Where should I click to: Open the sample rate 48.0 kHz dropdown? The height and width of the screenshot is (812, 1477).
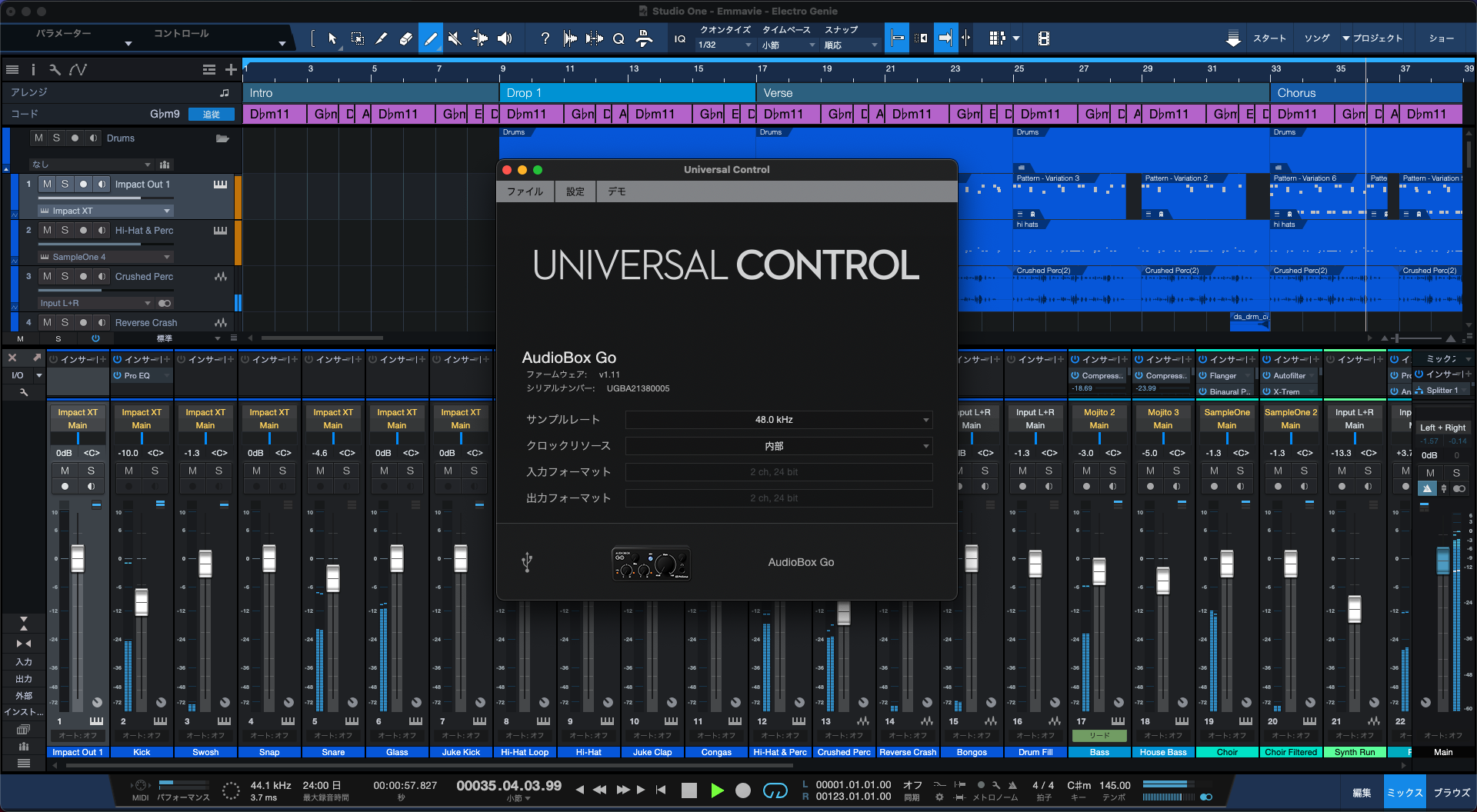pos(779,420)
